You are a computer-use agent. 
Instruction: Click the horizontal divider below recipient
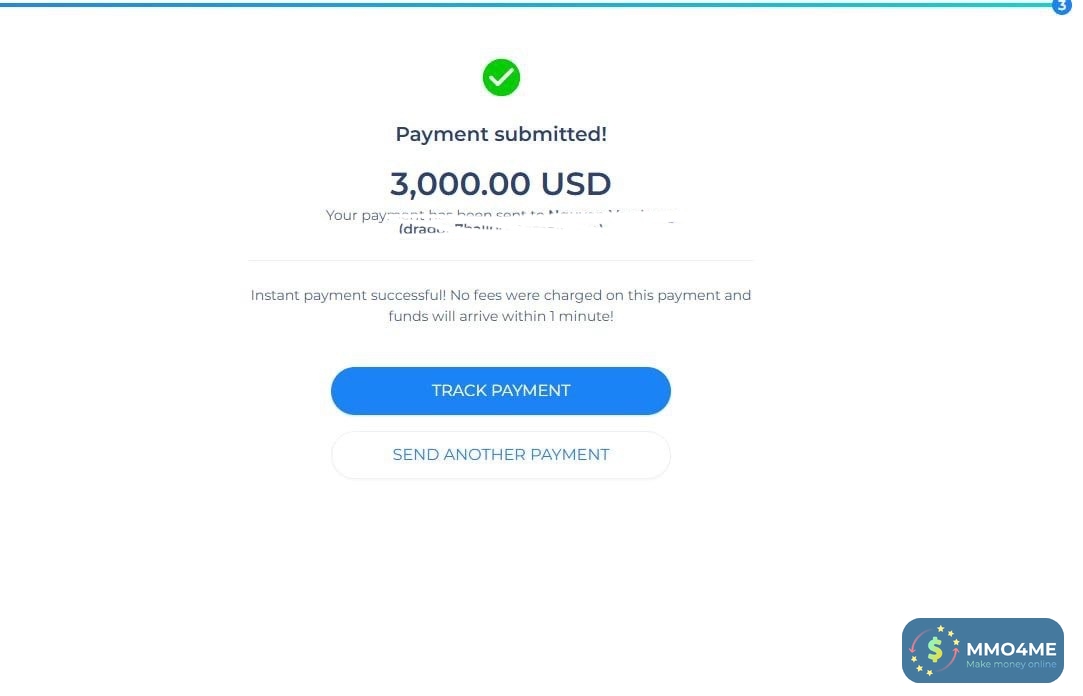pos(501,260)
